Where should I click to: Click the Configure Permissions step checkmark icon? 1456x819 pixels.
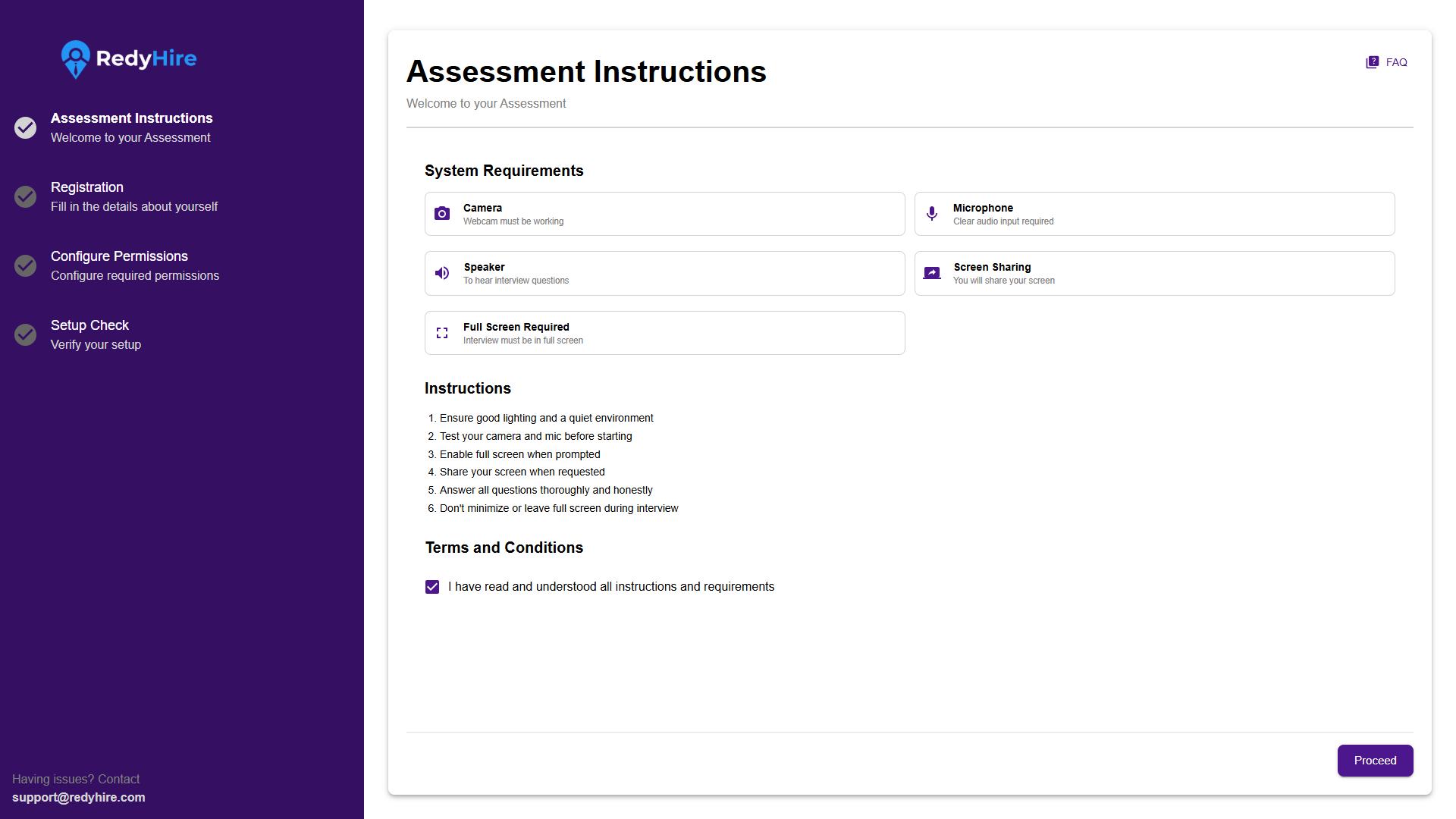click(x=26, y=265)
